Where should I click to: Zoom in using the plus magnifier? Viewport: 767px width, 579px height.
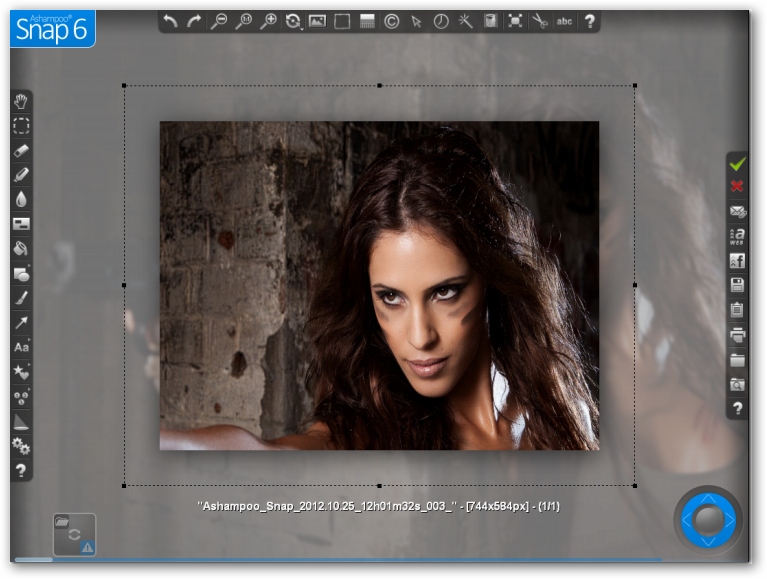pyautogui.click(x=268, y=21)
